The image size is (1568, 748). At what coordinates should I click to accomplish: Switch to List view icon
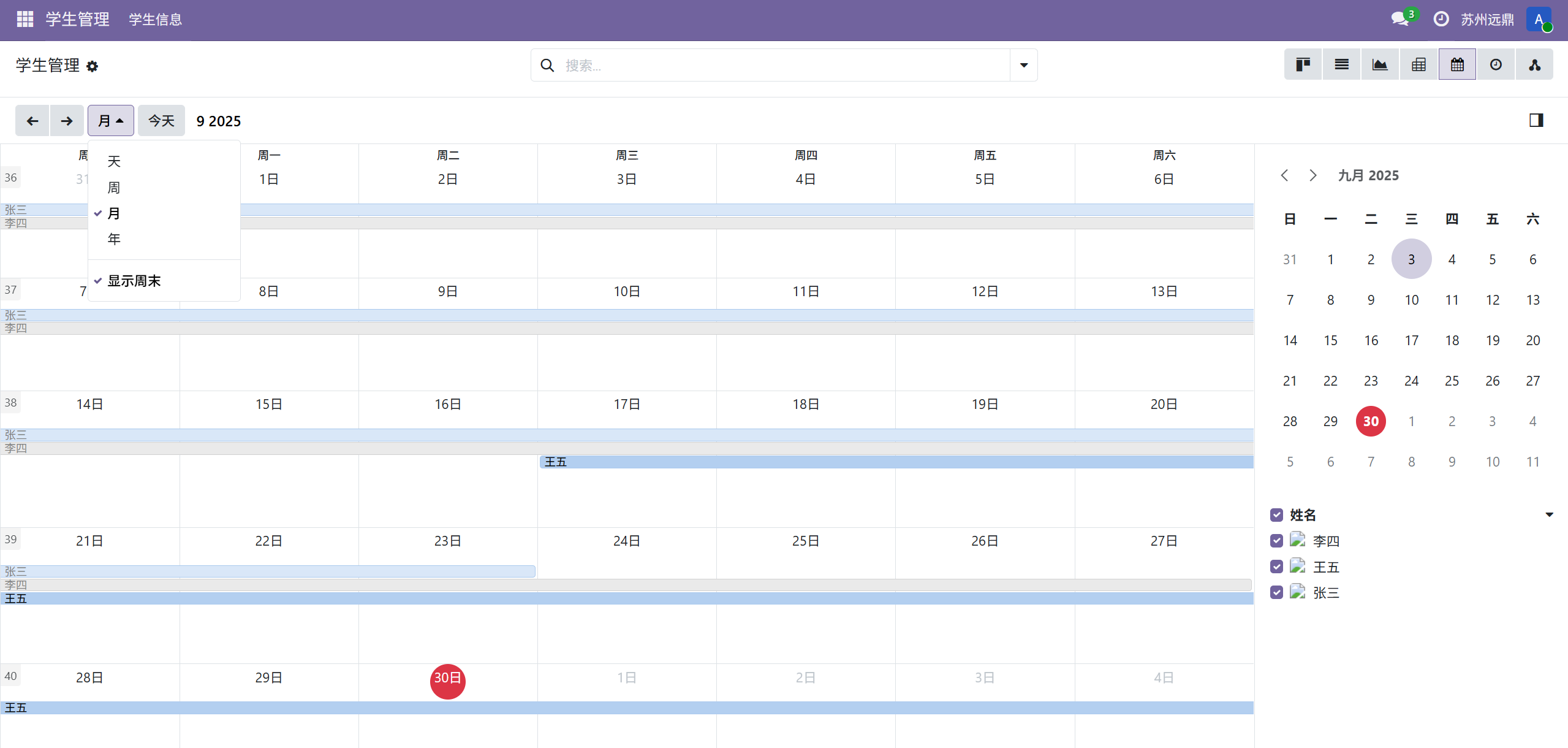point(1341,65)
